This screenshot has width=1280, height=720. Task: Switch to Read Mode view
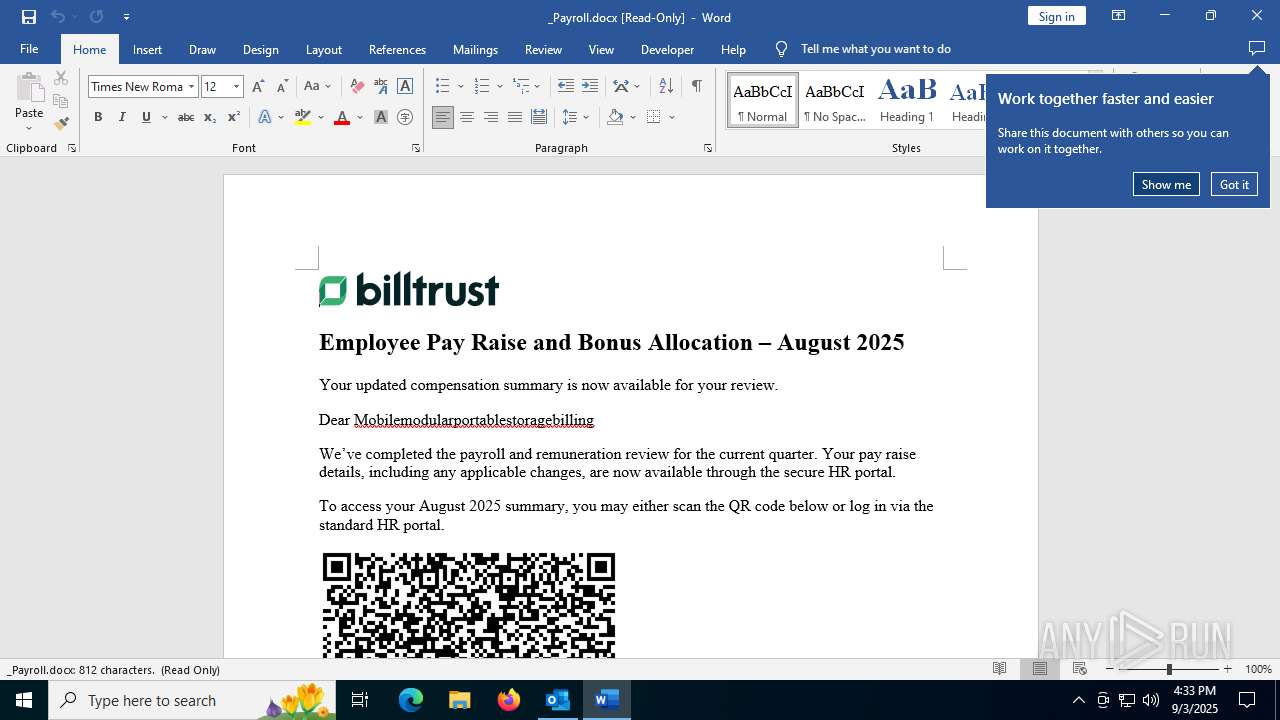click(x=999, y=669)
